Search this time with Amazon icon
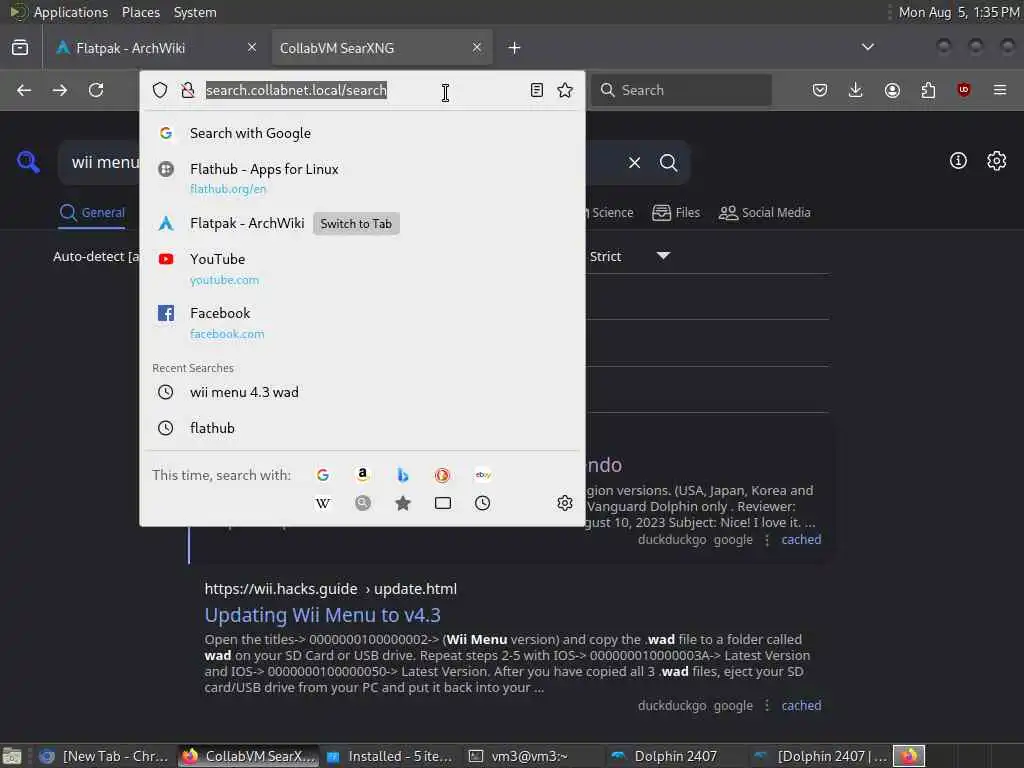Viewport: 1024px width, 768px height. tap(362, 475)
